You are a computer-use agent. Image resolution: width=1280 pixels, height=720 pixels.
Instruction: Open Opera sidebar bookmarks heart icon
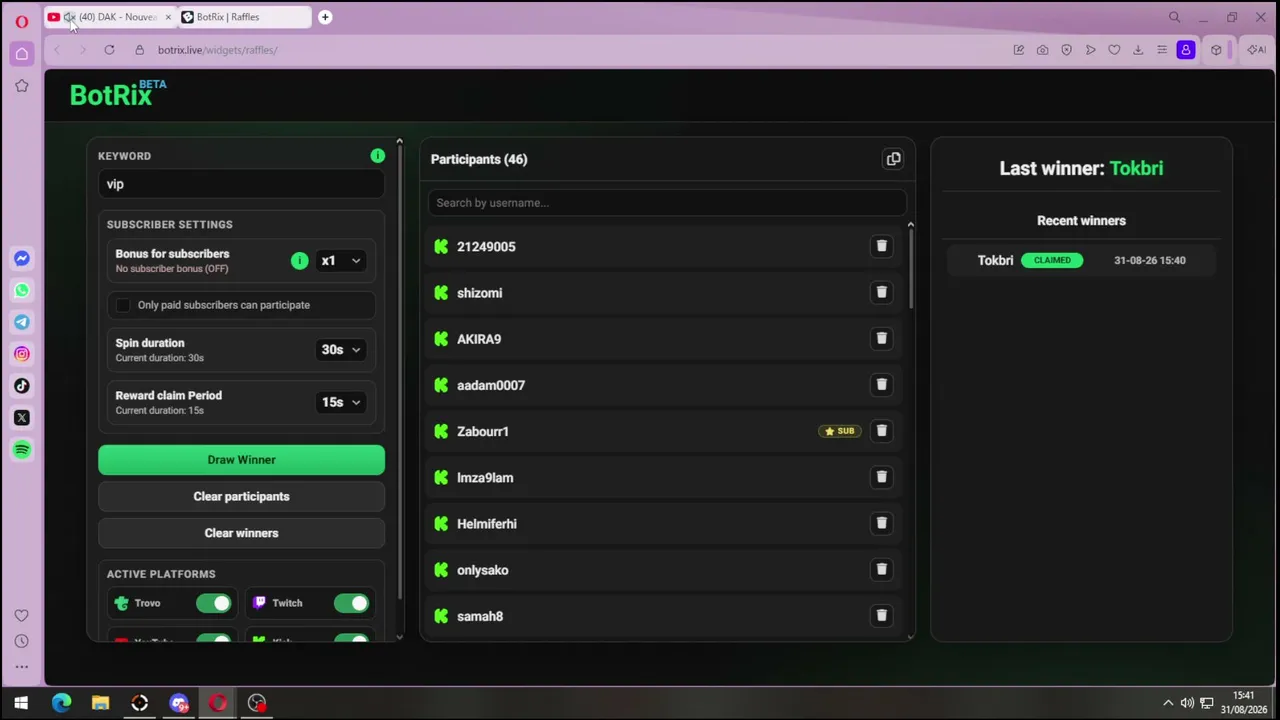[x=22, y=615]
